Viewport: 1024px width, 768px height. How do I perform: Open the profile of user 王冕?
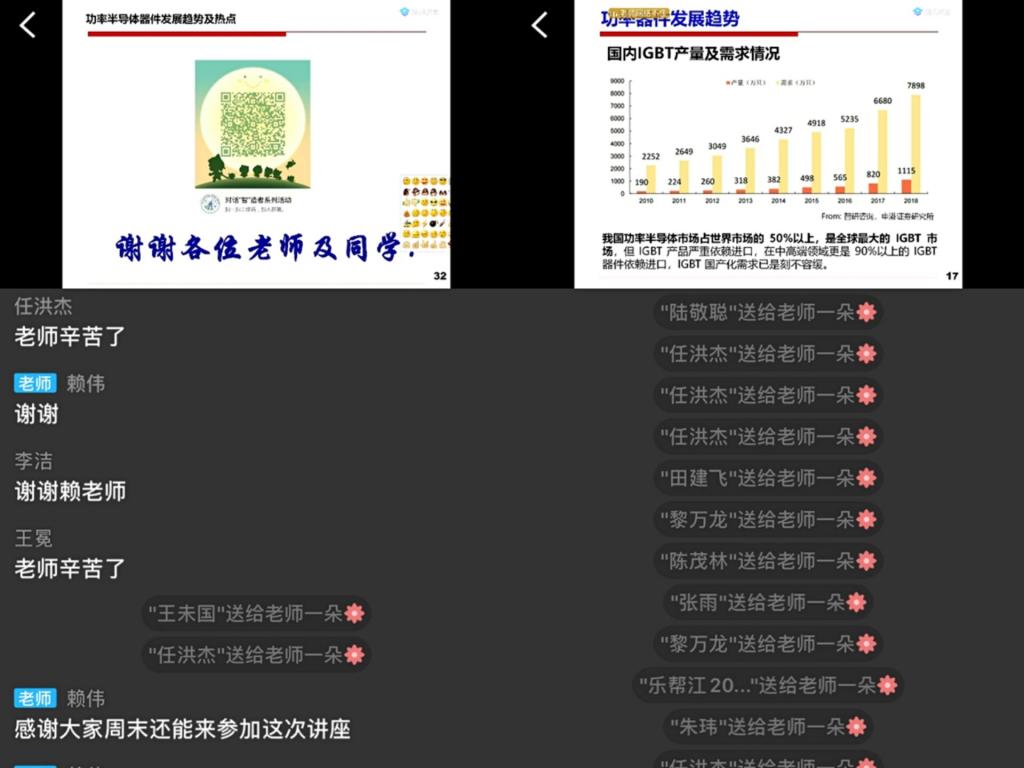coord(33,539)
